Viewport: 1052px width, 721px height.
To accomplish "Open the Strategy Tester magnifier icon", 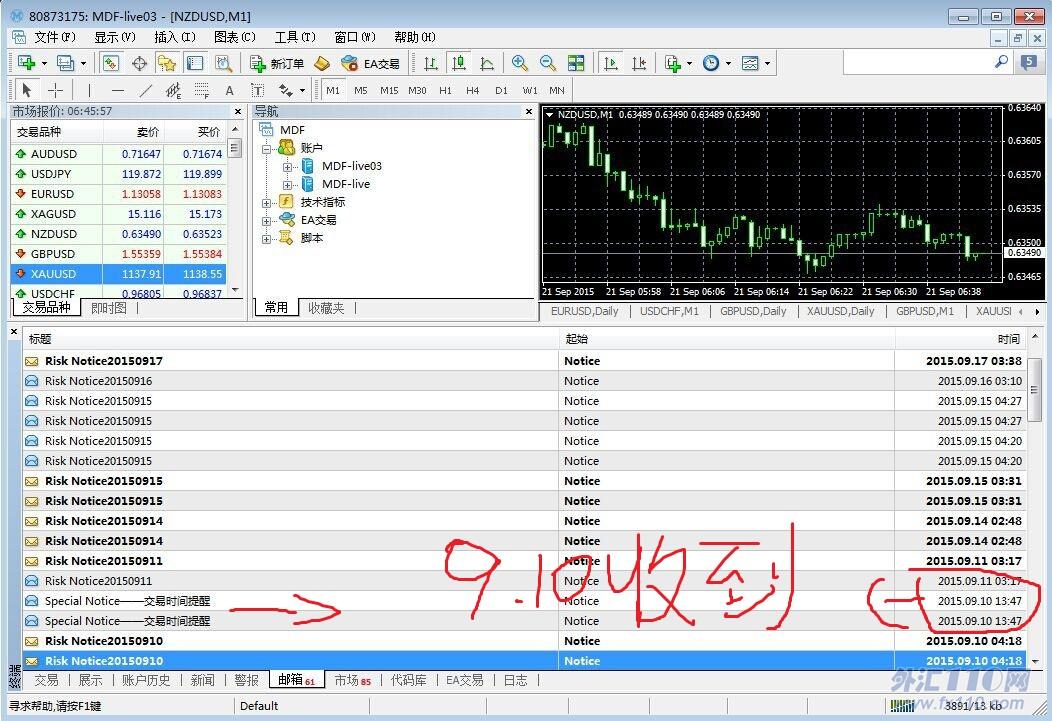I will point(223,63).
